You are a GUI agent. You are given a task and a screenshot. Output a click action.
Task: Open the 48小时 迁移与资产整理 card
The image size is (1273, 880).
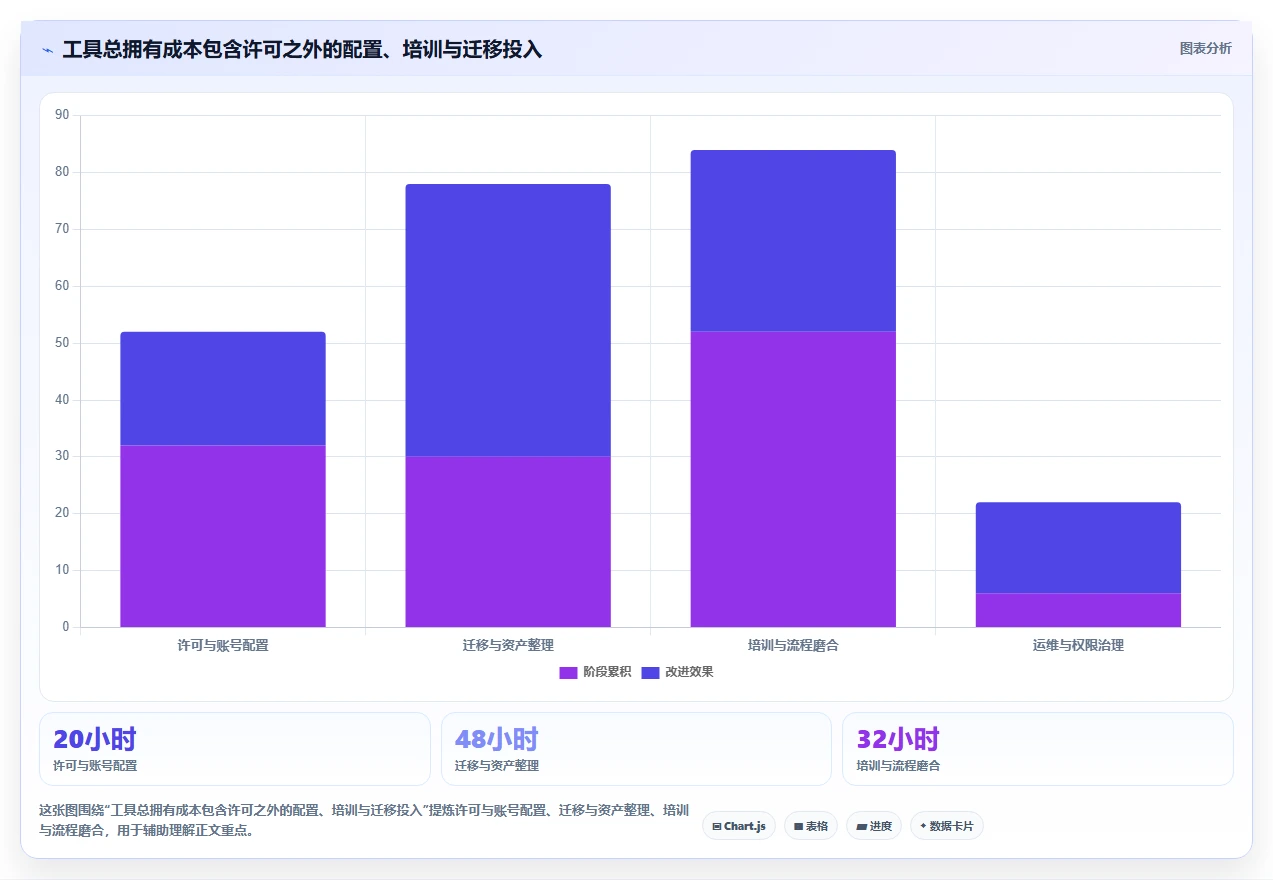click(636, 749)
